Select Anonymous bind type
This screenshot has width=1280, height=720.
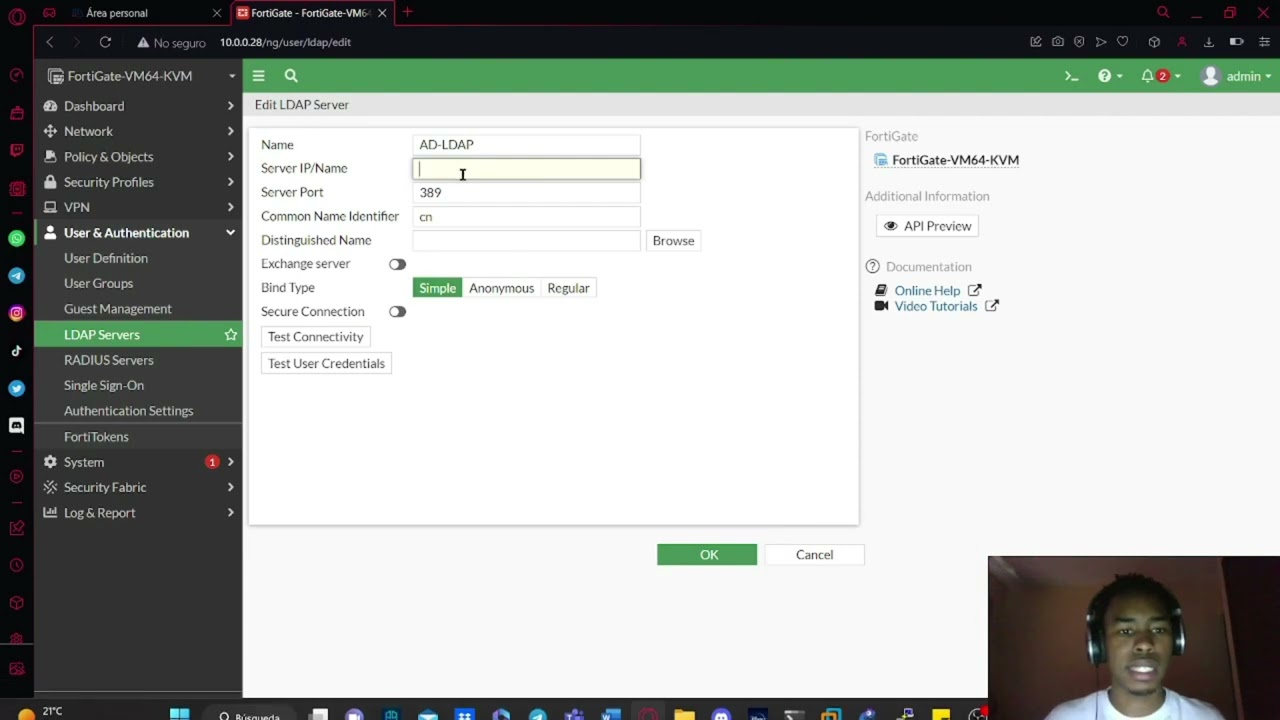[501, 288]
